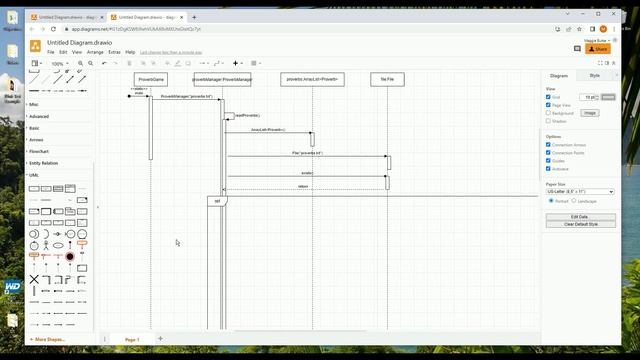
Task: Click the browser address bar
Action: pyautogui.click(x=306, y=29)
